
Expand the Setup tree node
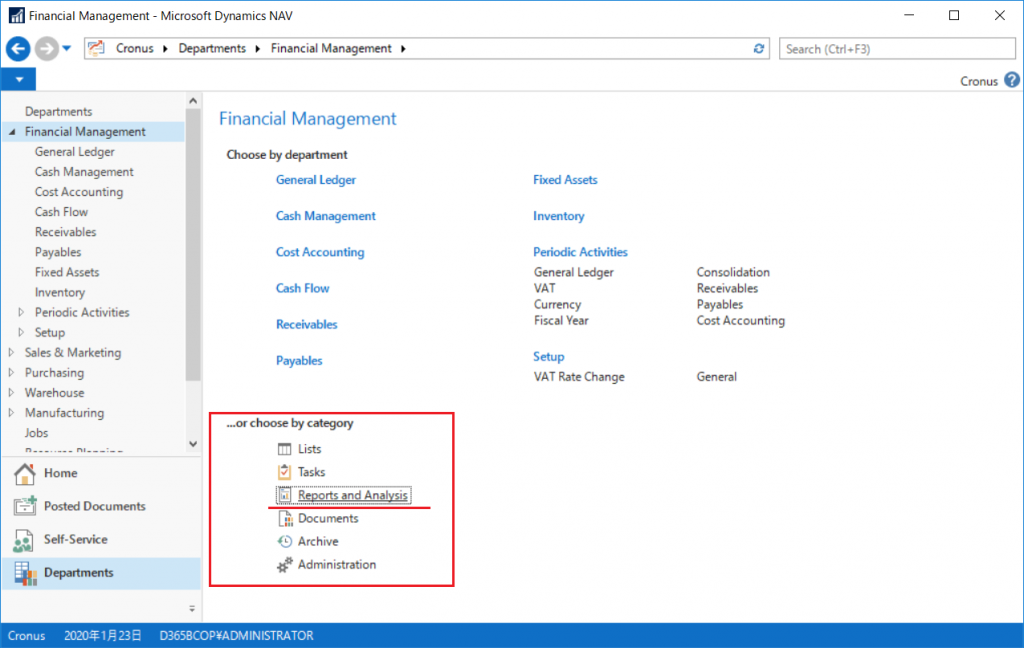(21, 332)
